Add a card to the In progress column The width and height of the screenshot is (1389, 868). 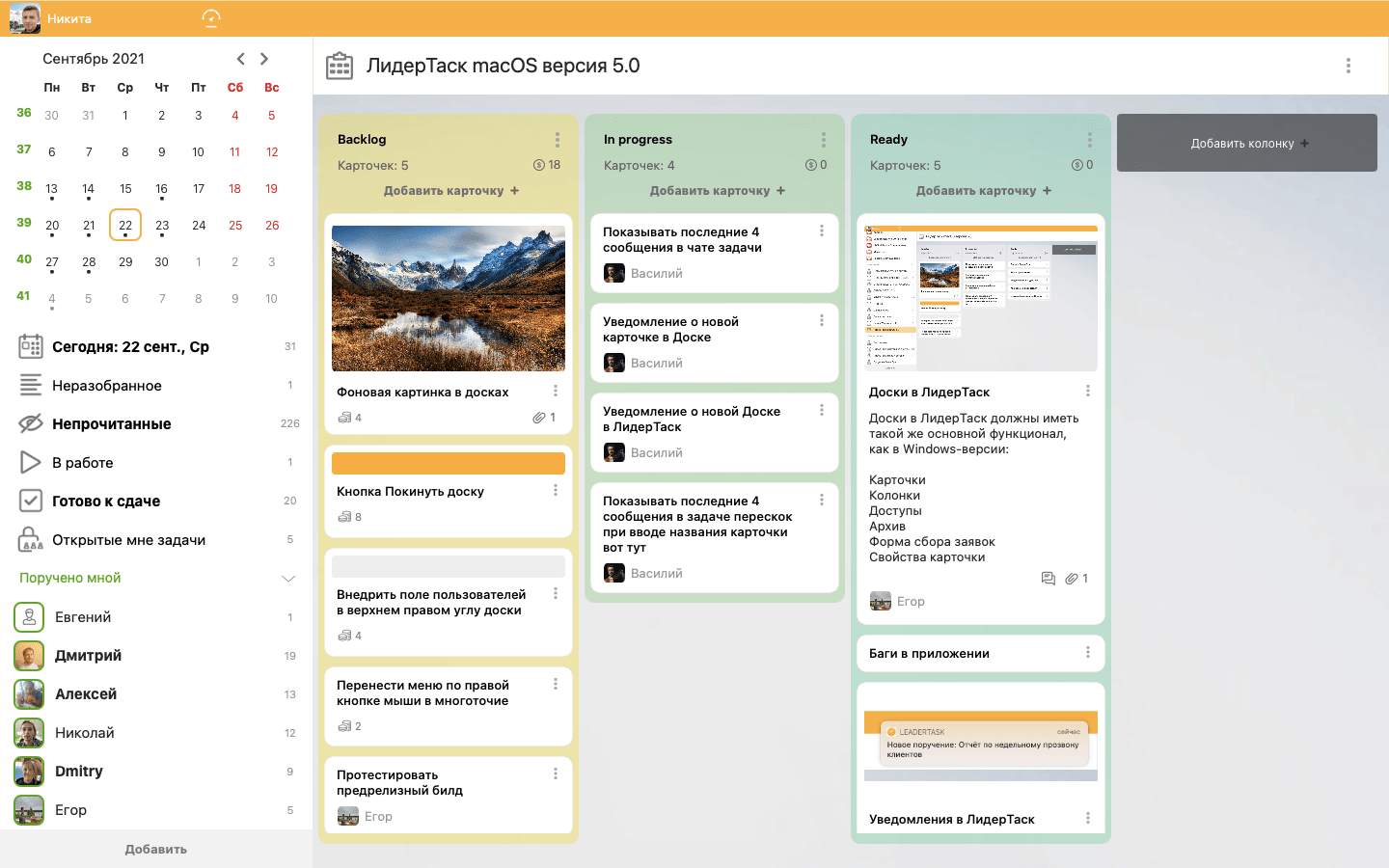tap(718, 191)
